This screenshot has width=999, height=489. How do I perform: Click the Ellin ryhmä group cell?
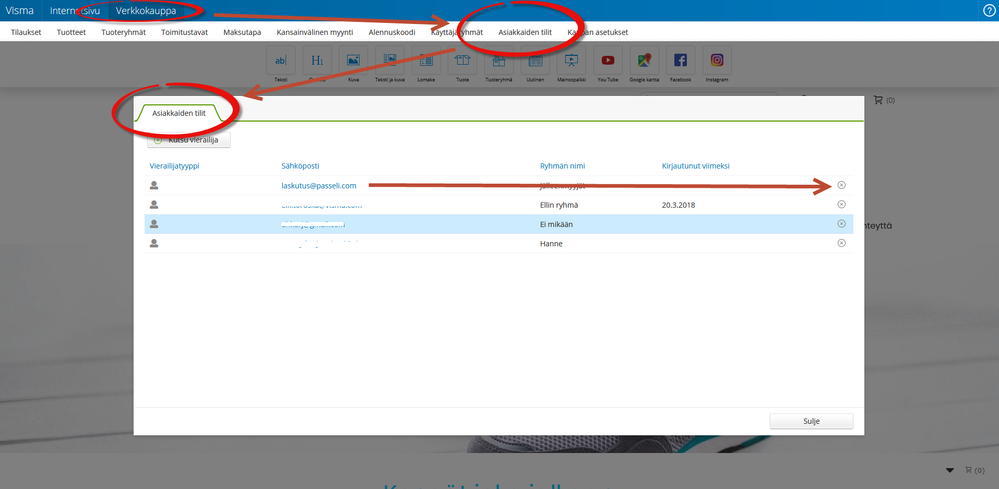pyautogui.click(x=558, y=205)
